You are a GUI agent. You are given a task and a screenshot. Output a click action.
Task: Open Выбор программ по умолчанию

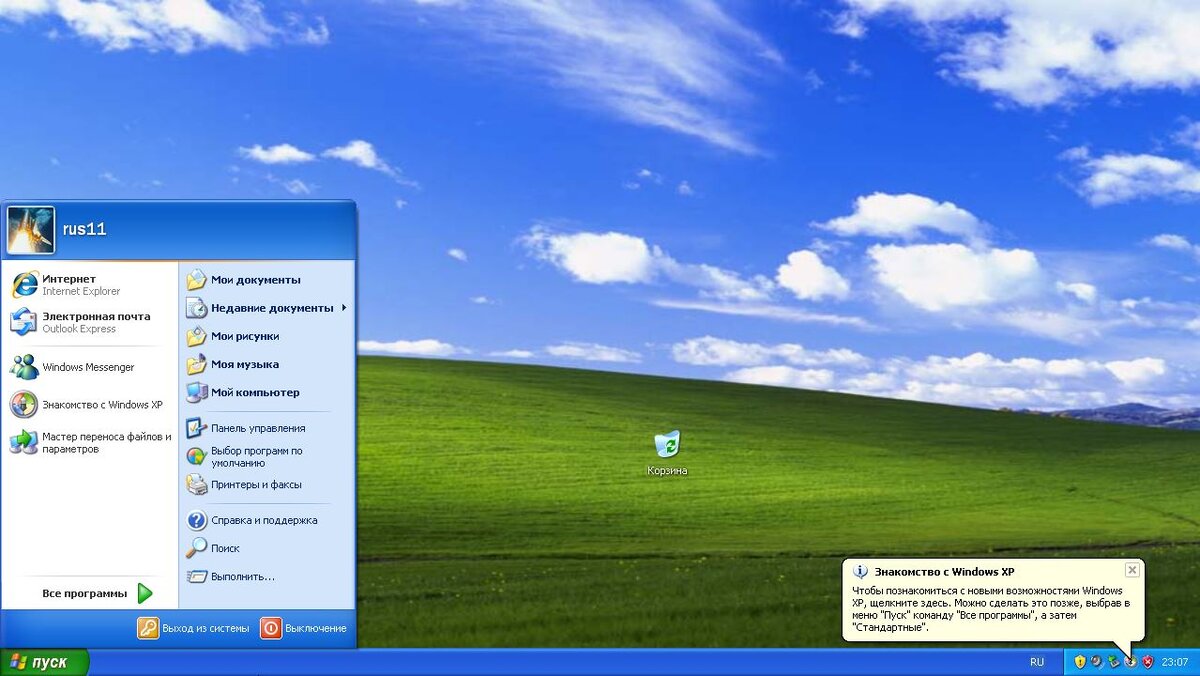pyautogui.click(x=267, y=457)
